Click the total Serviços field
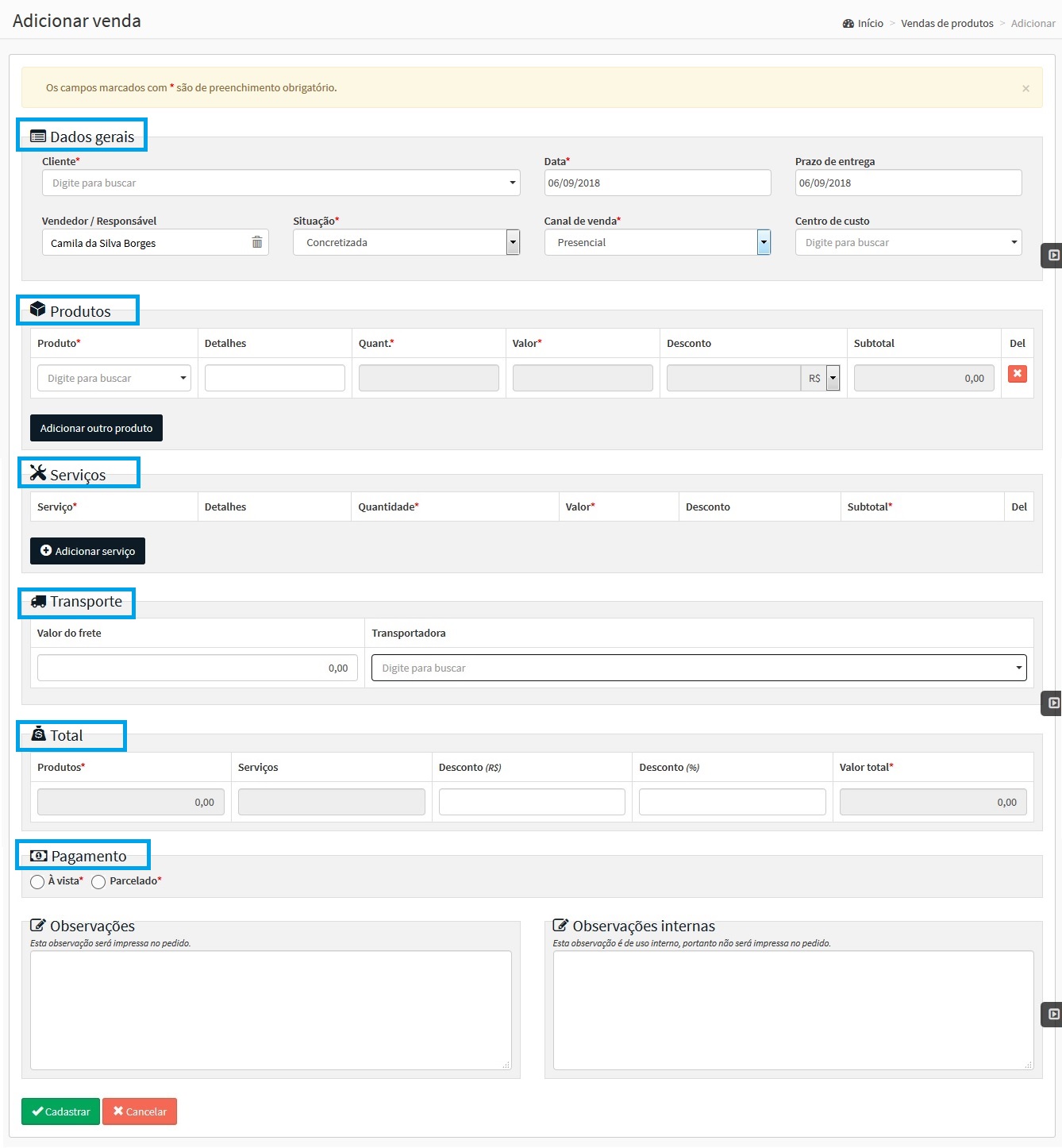The height and width of the screenshot is (1148, 1062). (332, 802)
